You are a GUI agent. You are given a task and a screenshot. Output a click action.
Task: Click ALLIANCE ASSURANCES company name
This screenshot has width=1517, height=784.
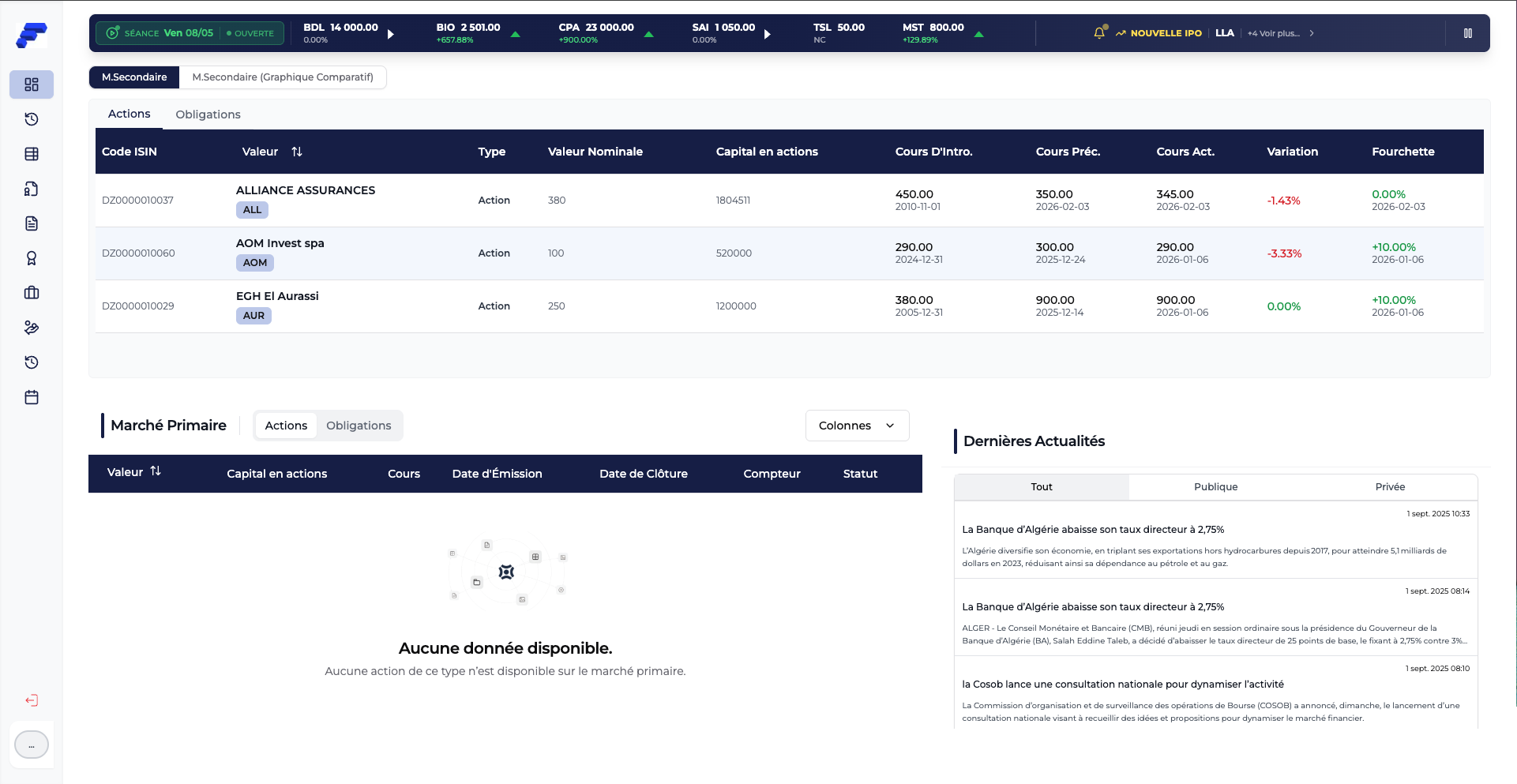306,190
